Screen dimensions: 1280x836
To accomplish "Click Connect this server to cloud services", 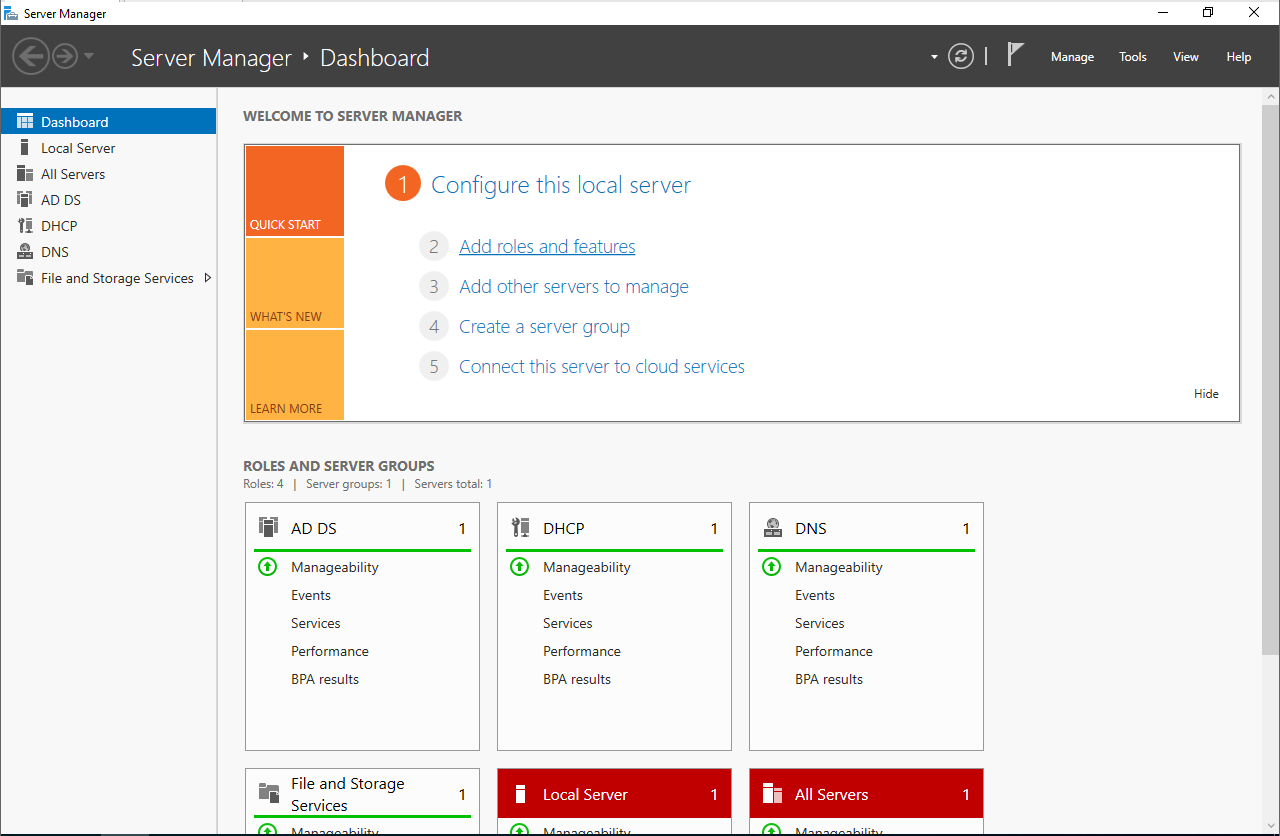I will [602, 366].
